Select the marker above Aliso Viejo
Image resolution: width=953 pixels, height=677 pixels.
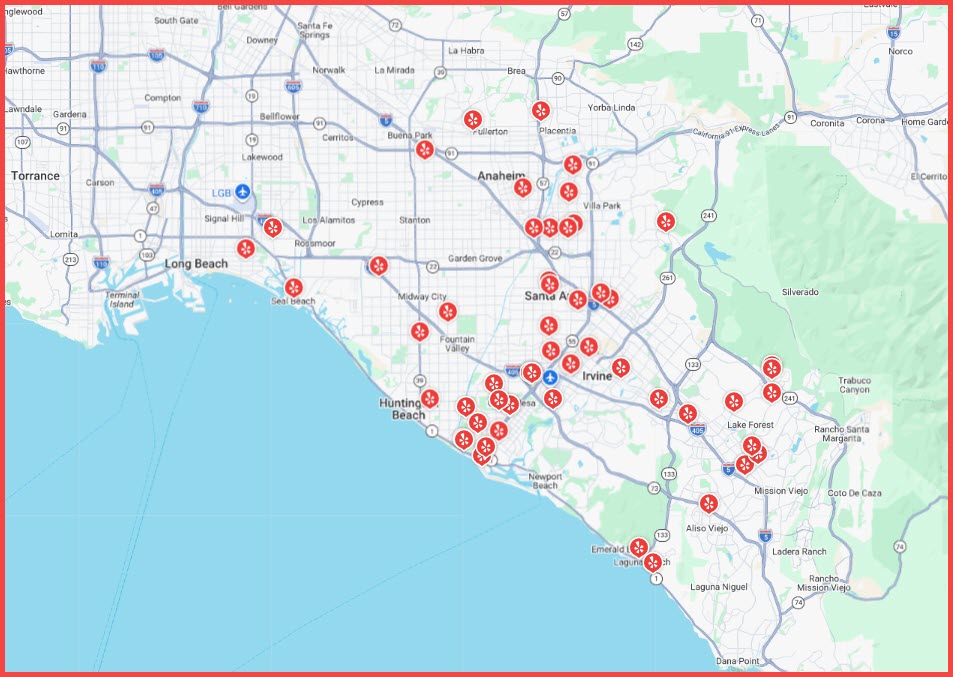[709, 503]
